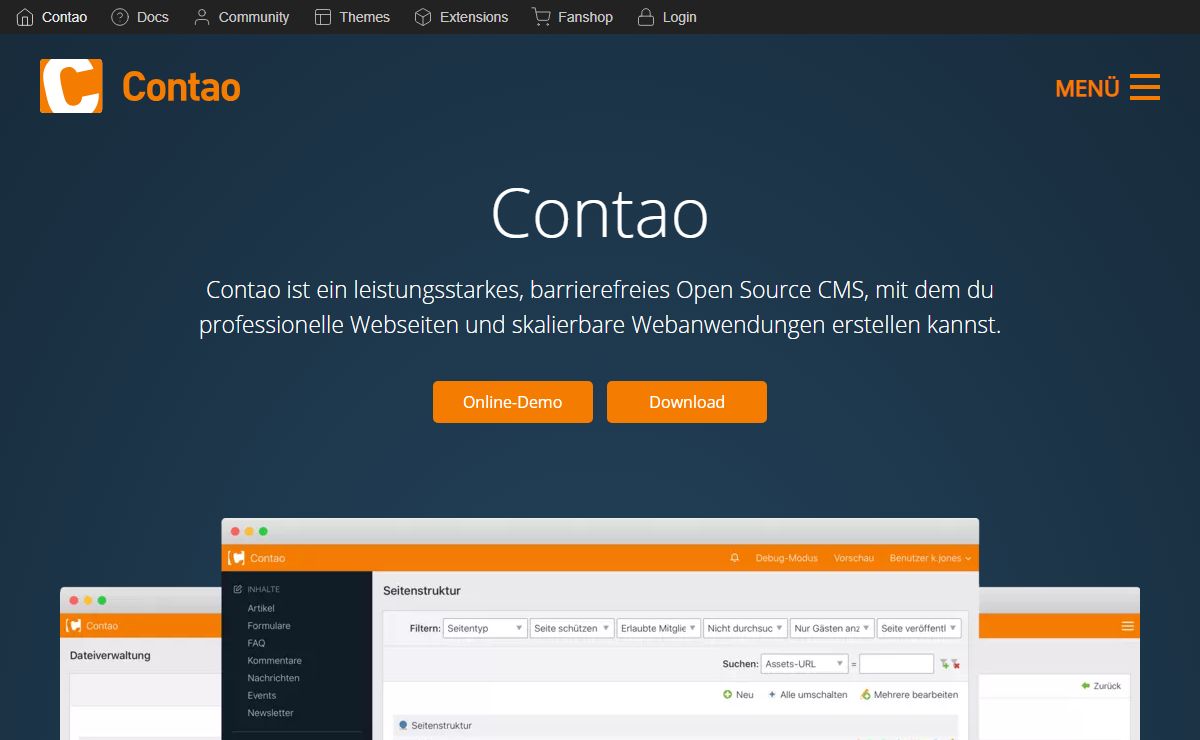Viewport: 1200px width, 740px height.
Task: Open the Fanshop shopping cart icon
Action: [x=541, y=17]
